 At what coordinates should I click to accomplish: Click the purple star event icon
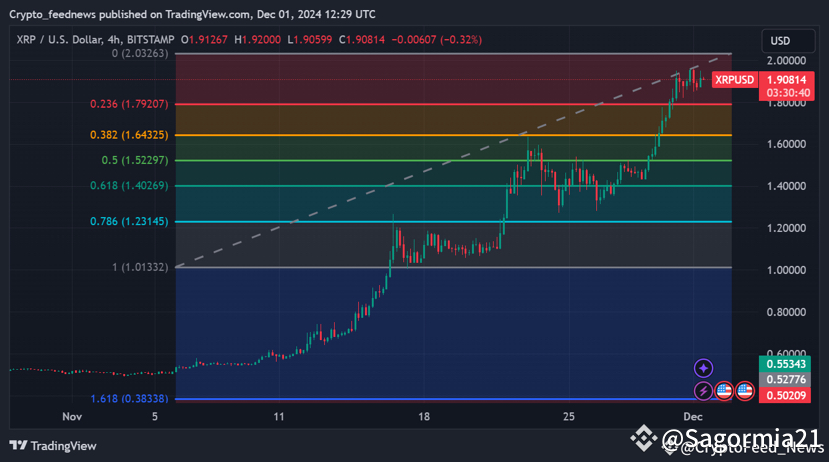click(703, 368)
